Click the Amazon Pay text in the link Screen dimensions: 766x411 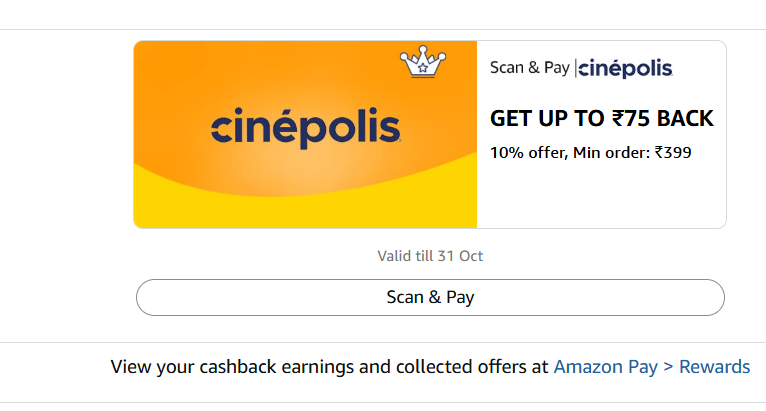point(605,367)
